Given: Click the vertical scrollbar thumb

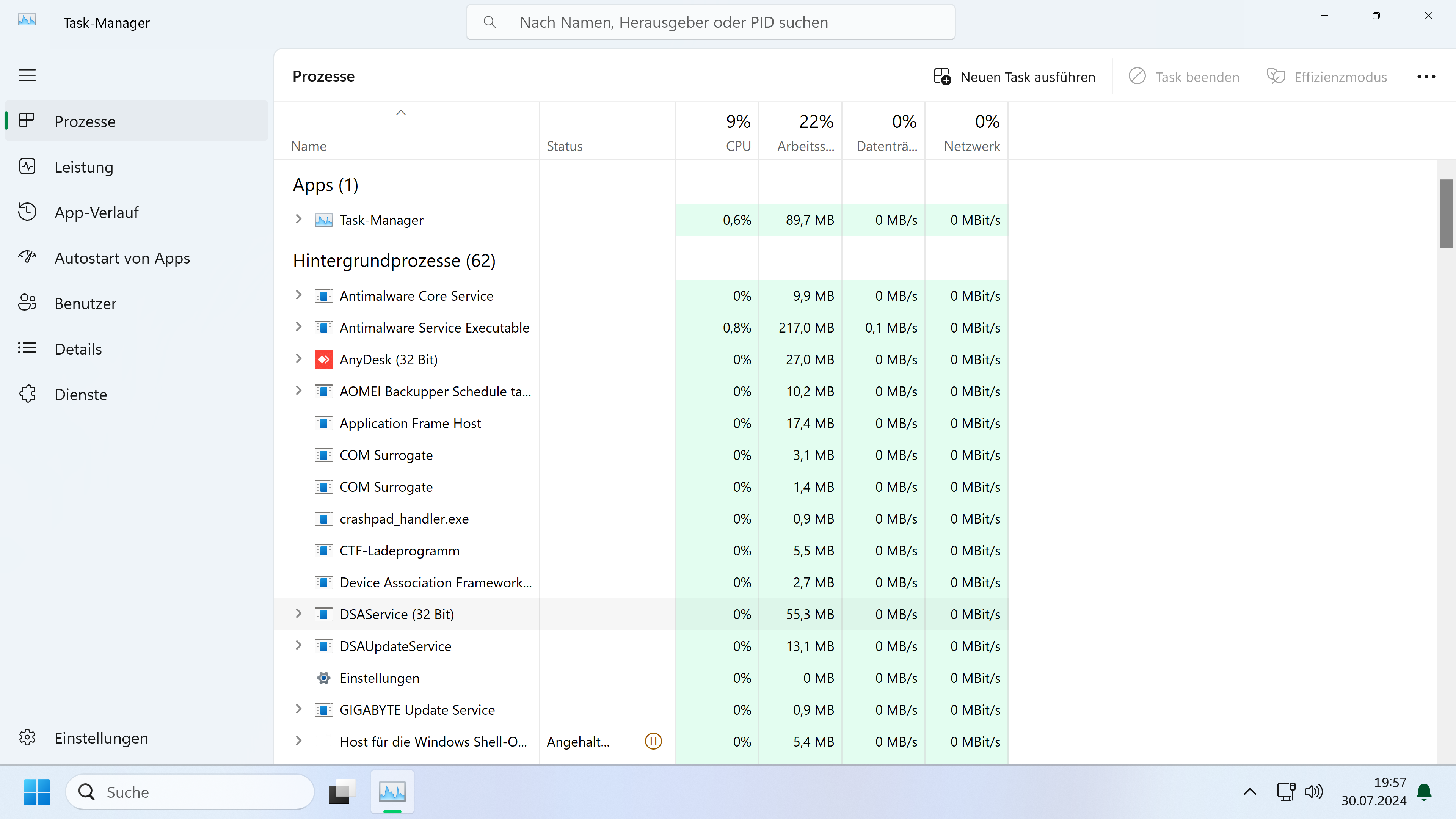Looking at the screenshot, I should (1446, 213).
